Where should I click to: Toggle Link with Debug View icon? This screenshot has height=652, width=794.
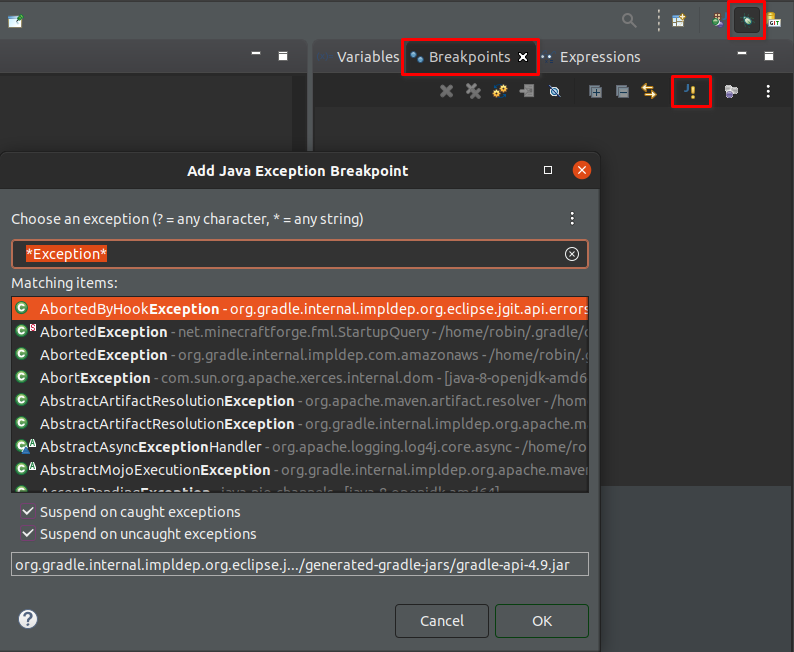[649, 91]
